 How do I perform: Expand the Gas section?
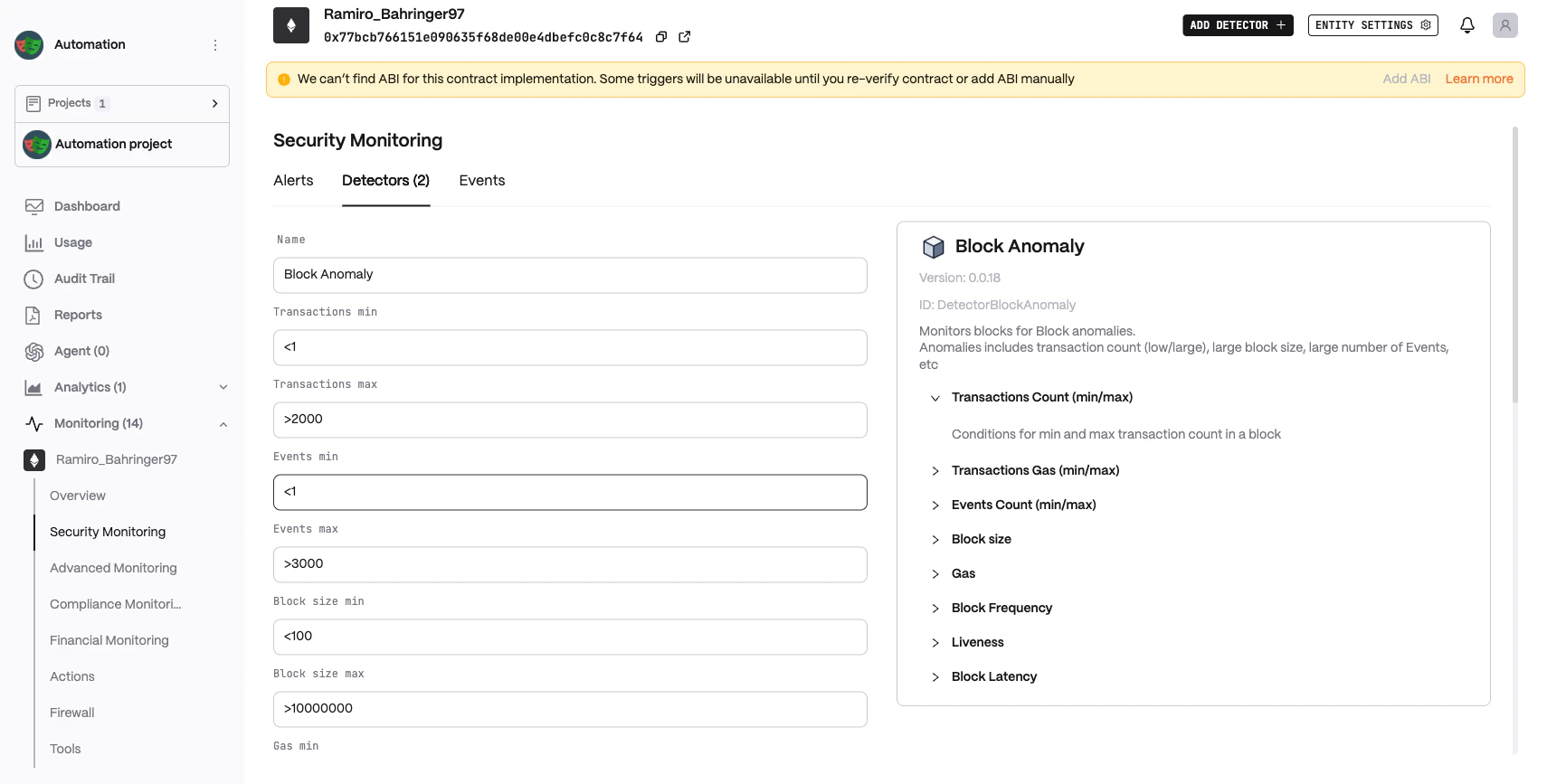[x=935, y=574]
